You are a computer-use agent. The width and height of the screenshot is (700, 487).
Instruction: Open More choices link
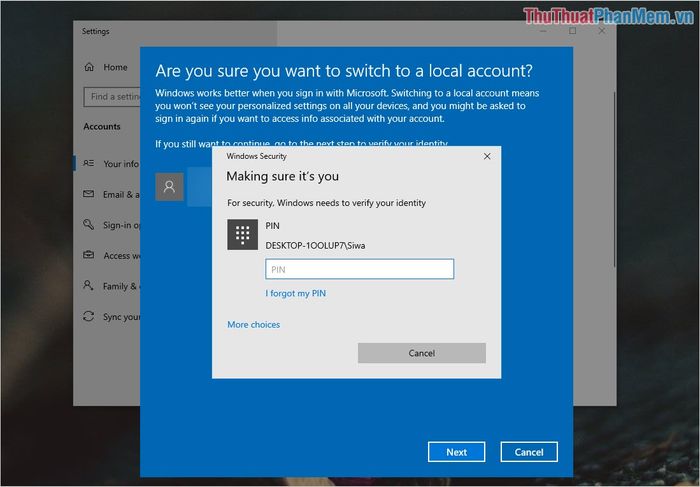tap(254, 325)
